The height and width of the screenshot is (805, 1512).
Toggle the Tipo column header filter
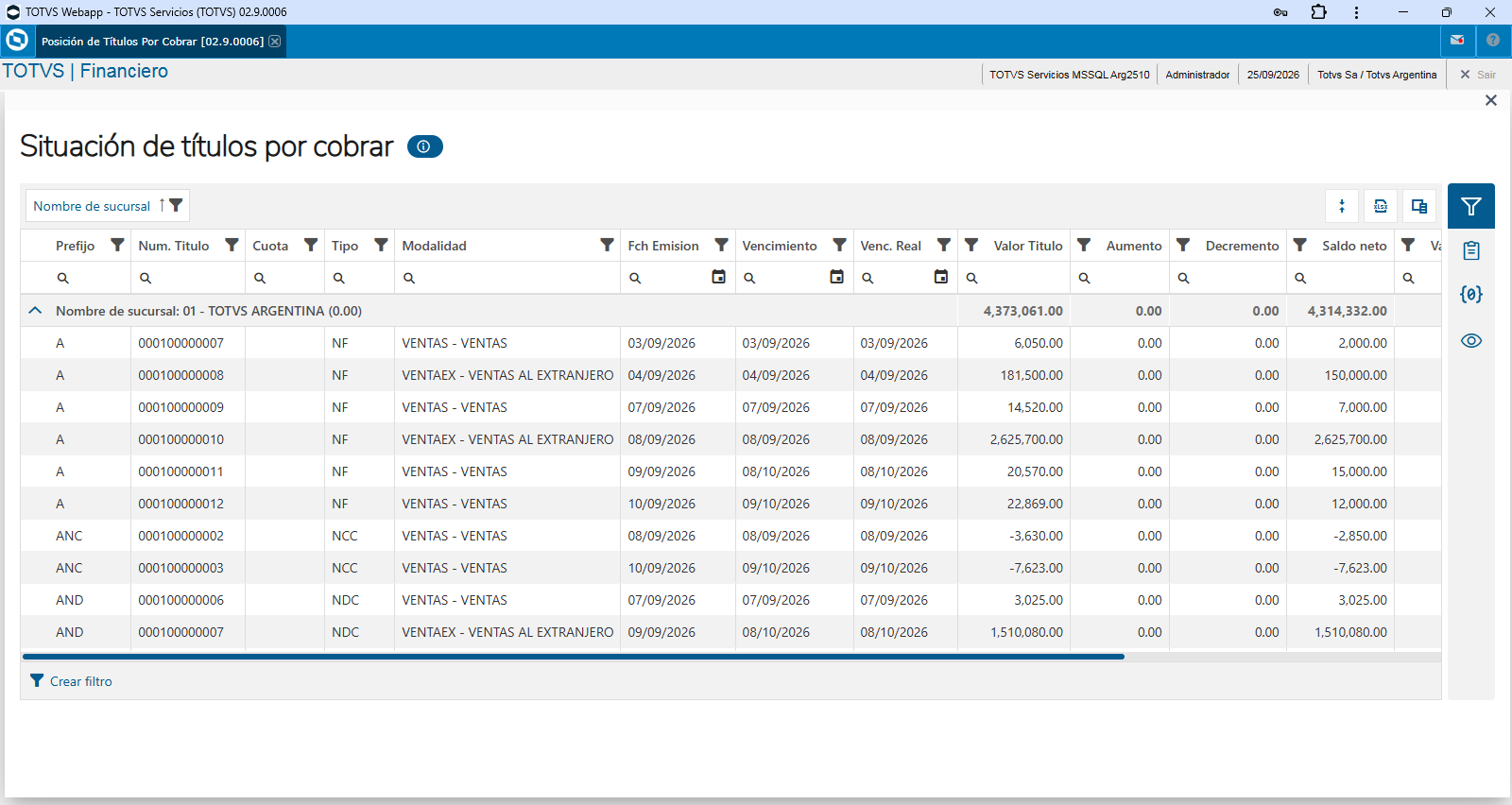pyautogui.click(x=381, y=245)
